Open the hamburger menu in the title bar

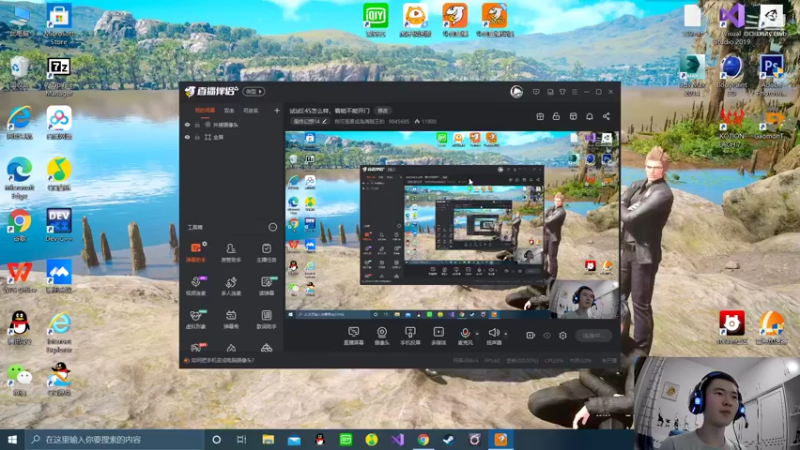tap(574, 92)
